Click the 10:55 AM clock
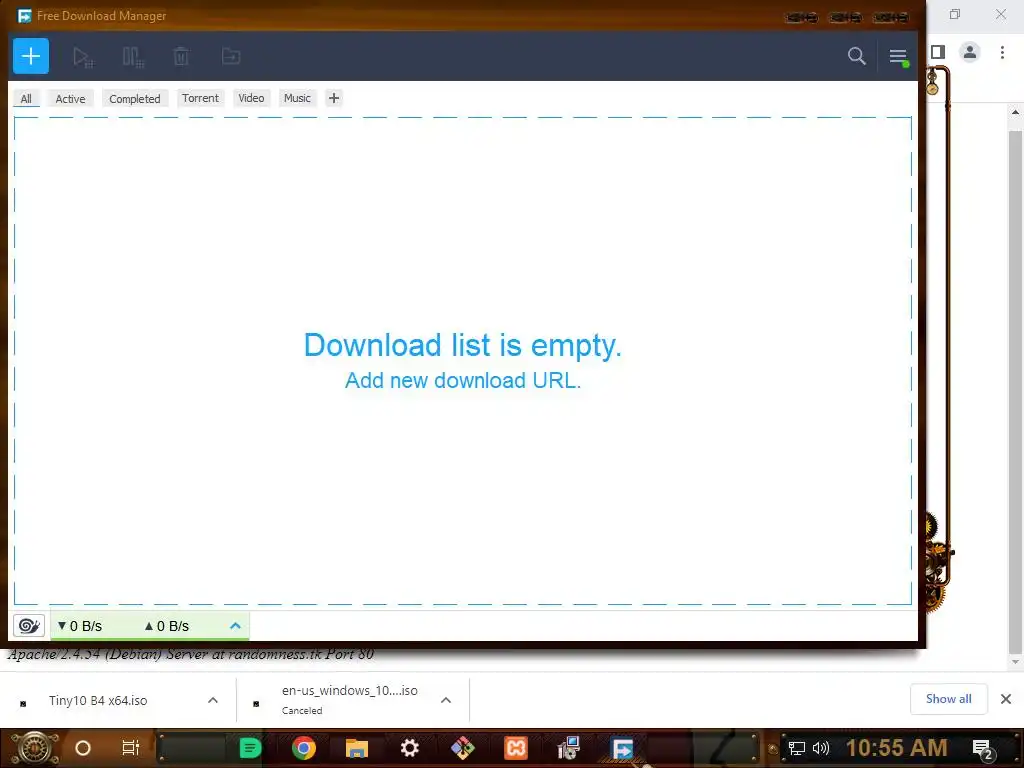 click(x=897, y=748)
